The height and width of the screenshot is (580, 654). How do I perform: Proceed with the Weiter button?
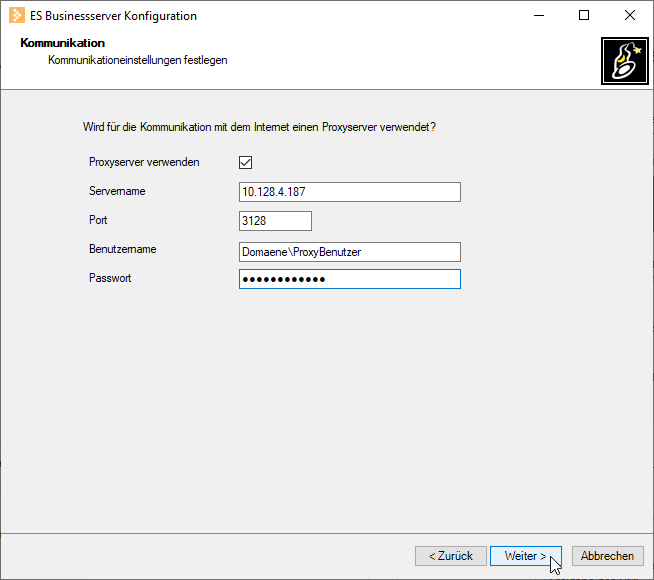tap(526, 556)
